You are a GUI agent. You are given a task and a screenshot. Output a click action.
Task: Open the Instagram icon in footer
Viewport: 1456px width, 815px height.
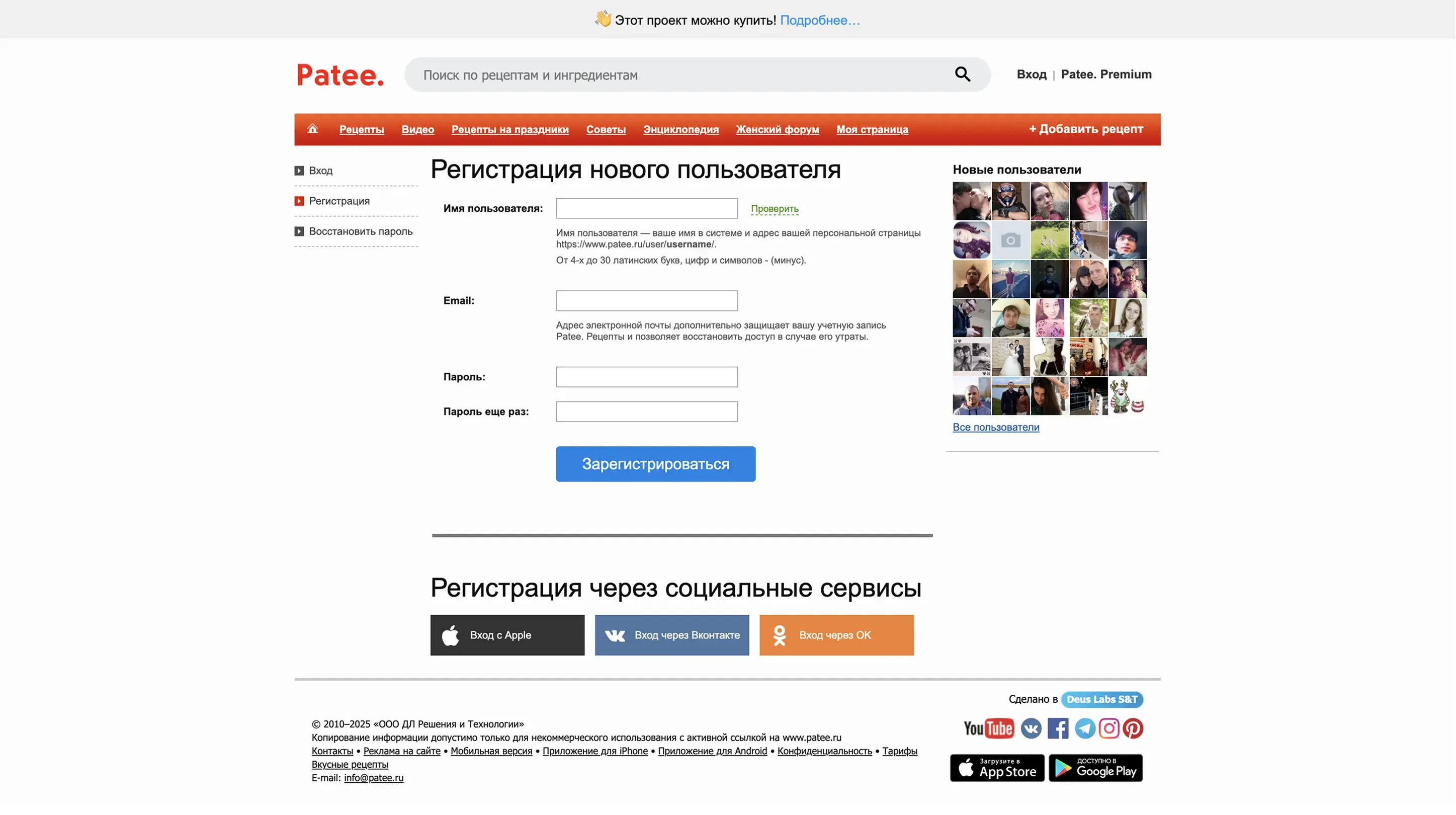(1109, 728)
